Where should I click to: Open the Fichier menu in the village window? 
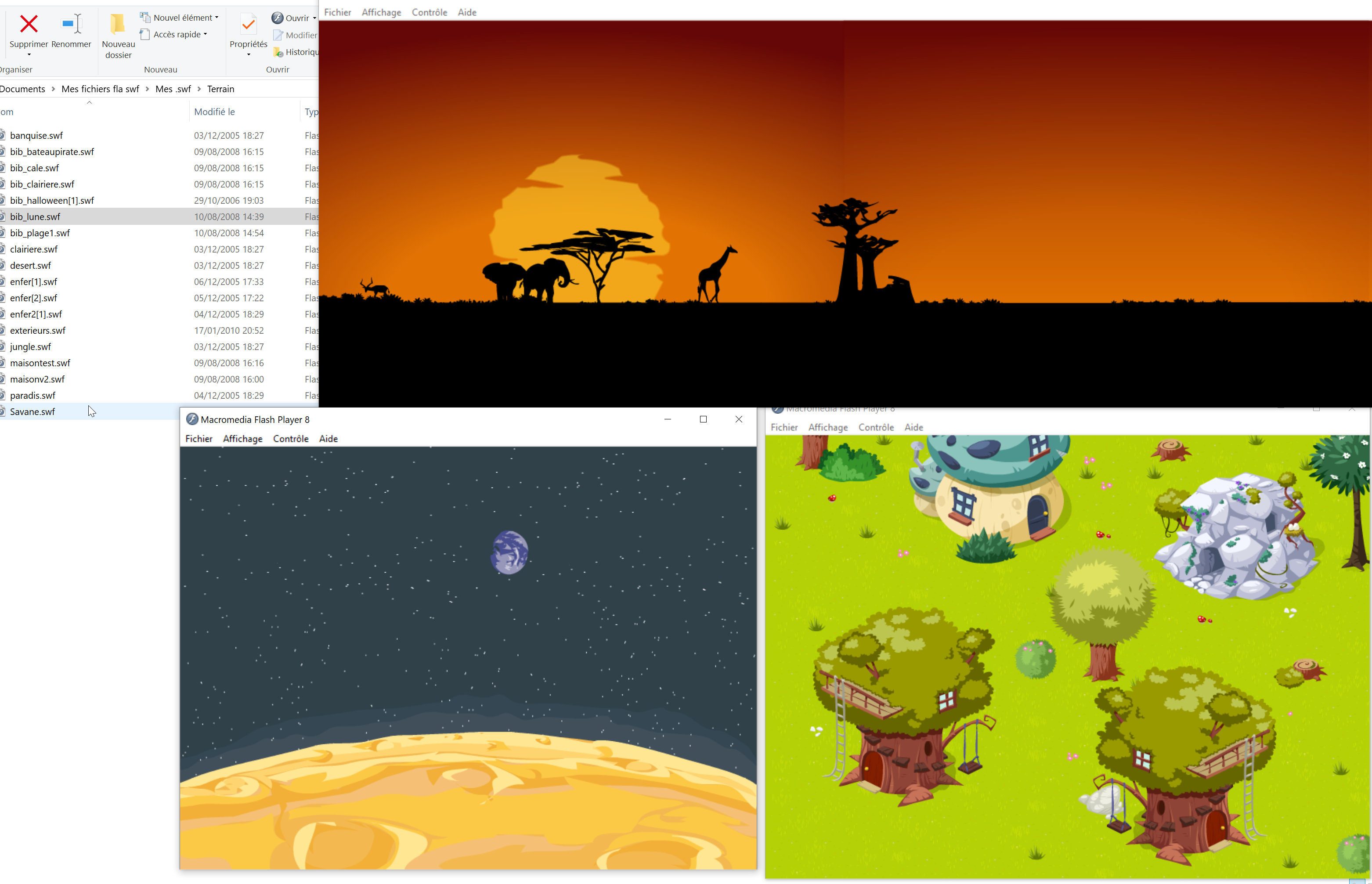point(783,427)
